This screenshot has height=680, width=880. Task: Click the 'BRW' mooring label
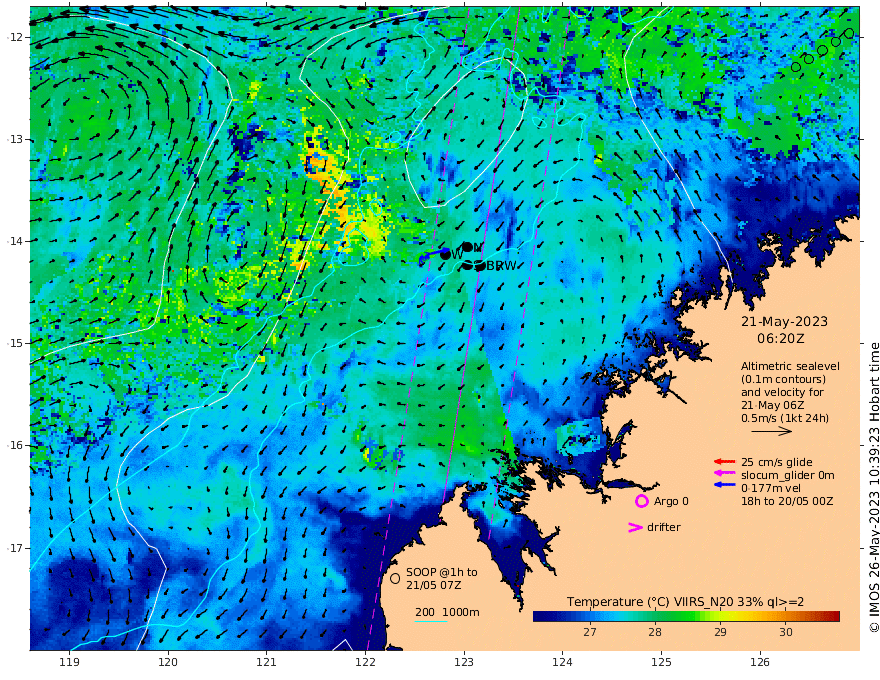(x=501, y=266)
